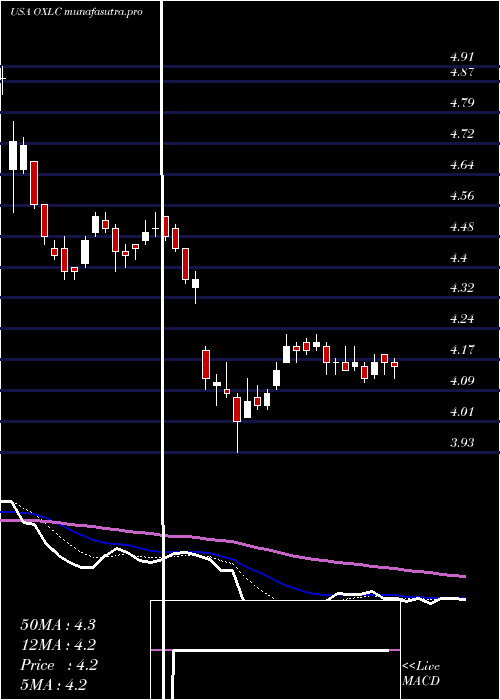Click the 4.01 price axis label
500x700 pixels.
(462, 412)
